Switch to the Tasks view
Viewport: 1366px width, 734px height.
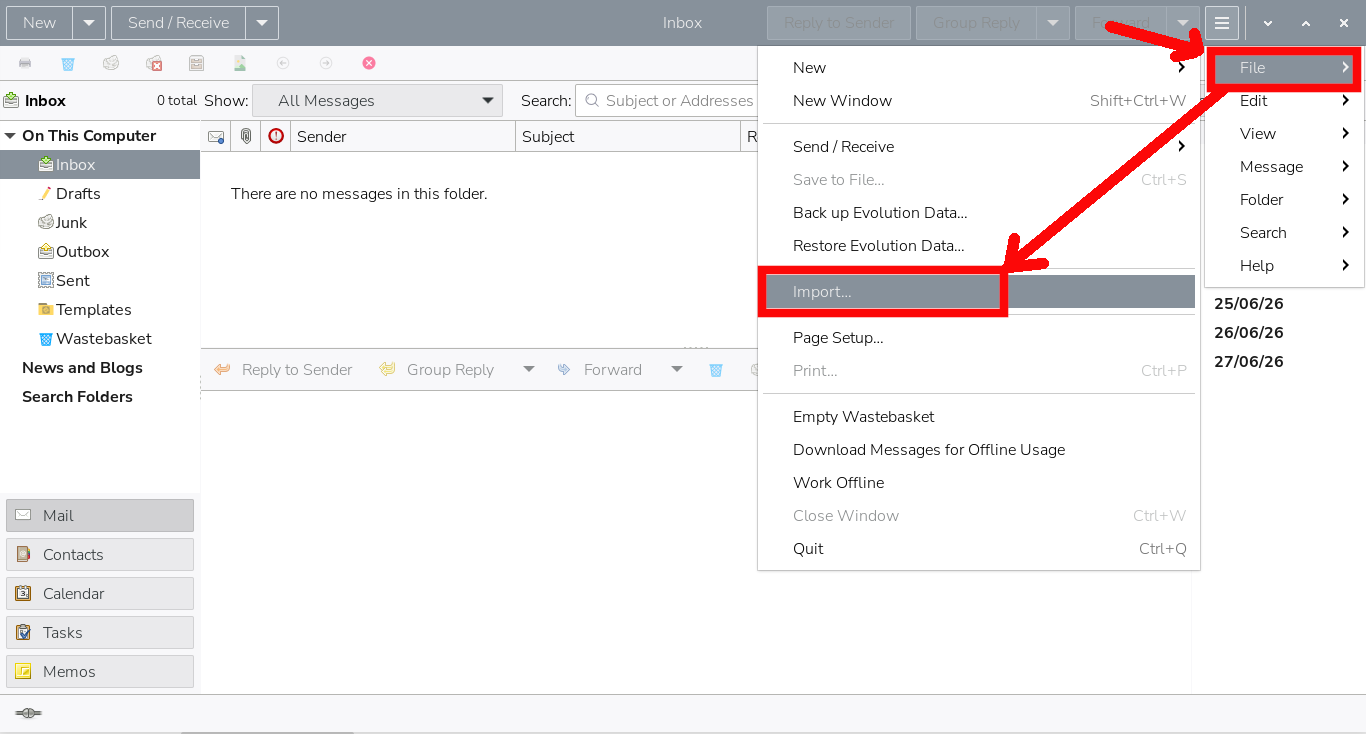pos(100,633)
